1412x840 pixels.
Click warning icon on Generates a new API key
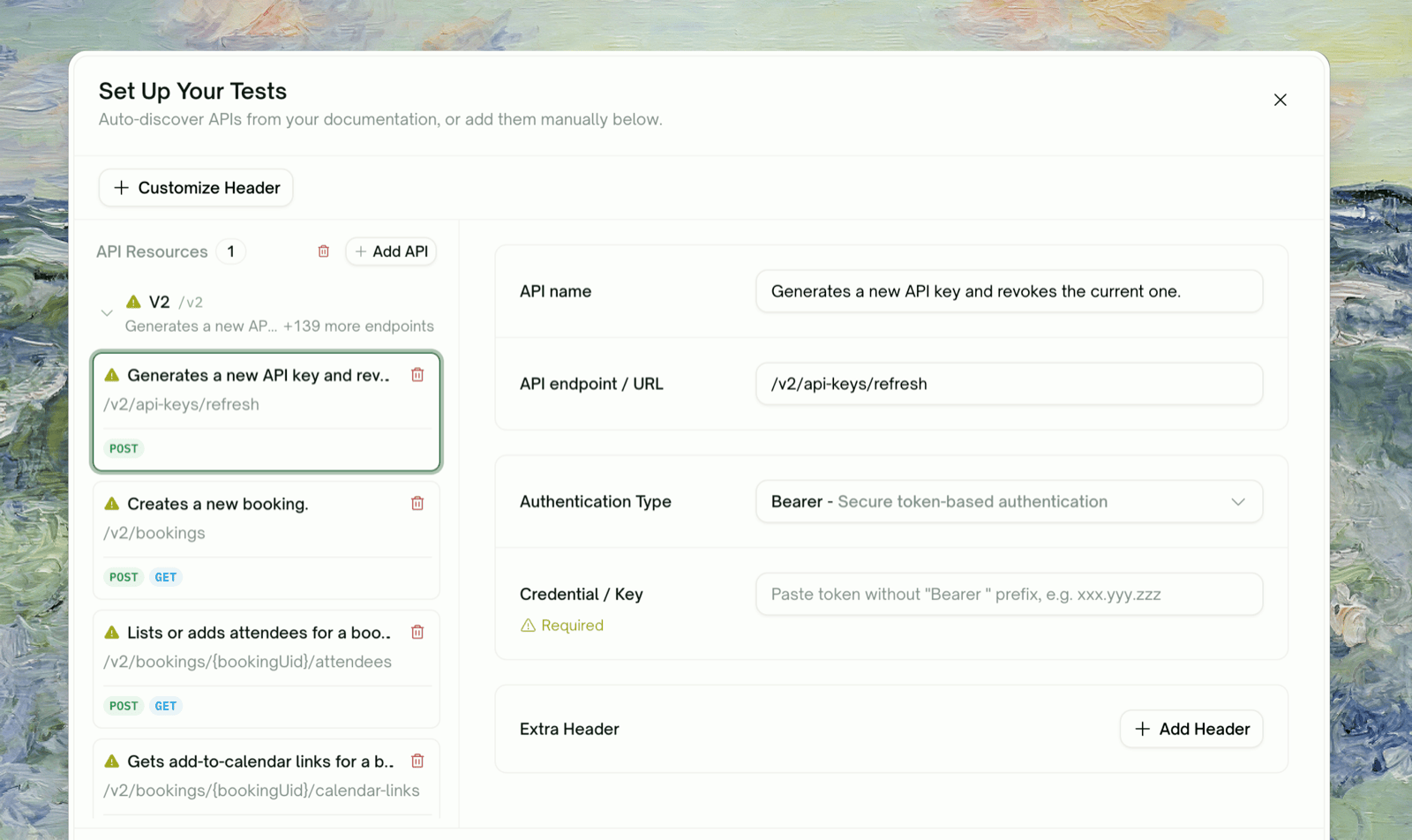[x=112, y=375]
